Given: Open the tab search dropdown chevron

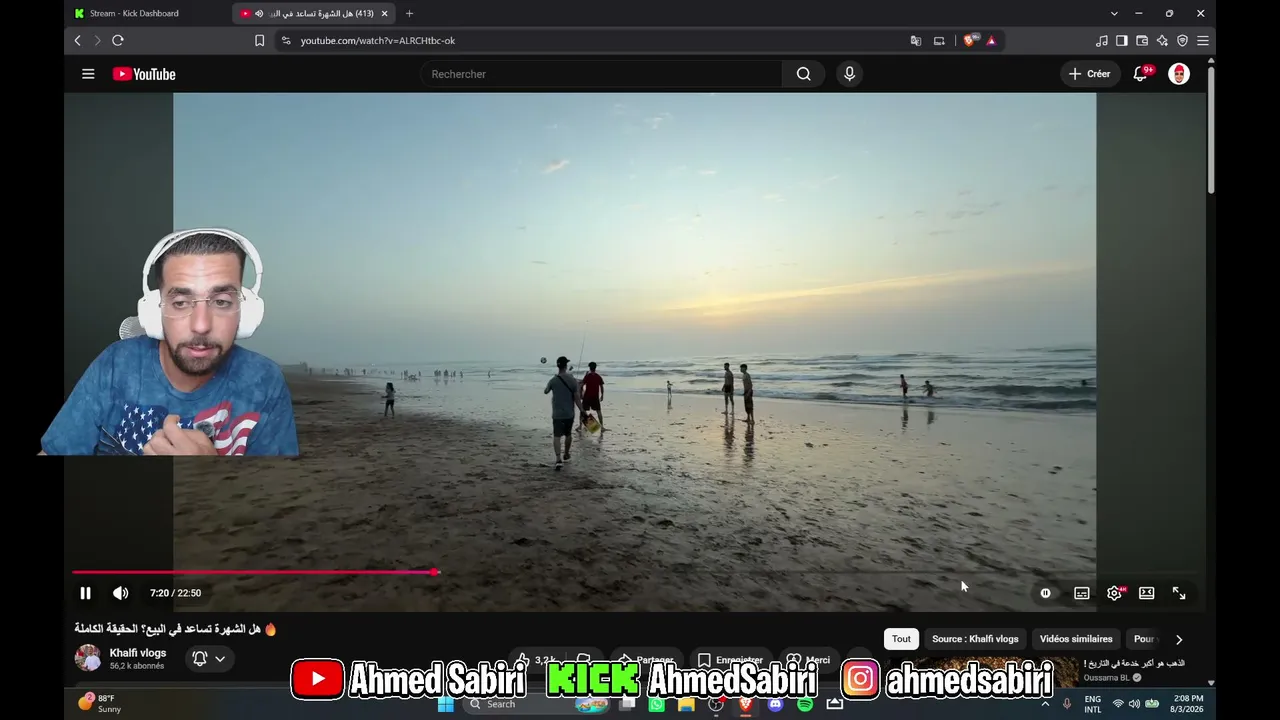Looking at the screenshot, I should coord(1114,13).
